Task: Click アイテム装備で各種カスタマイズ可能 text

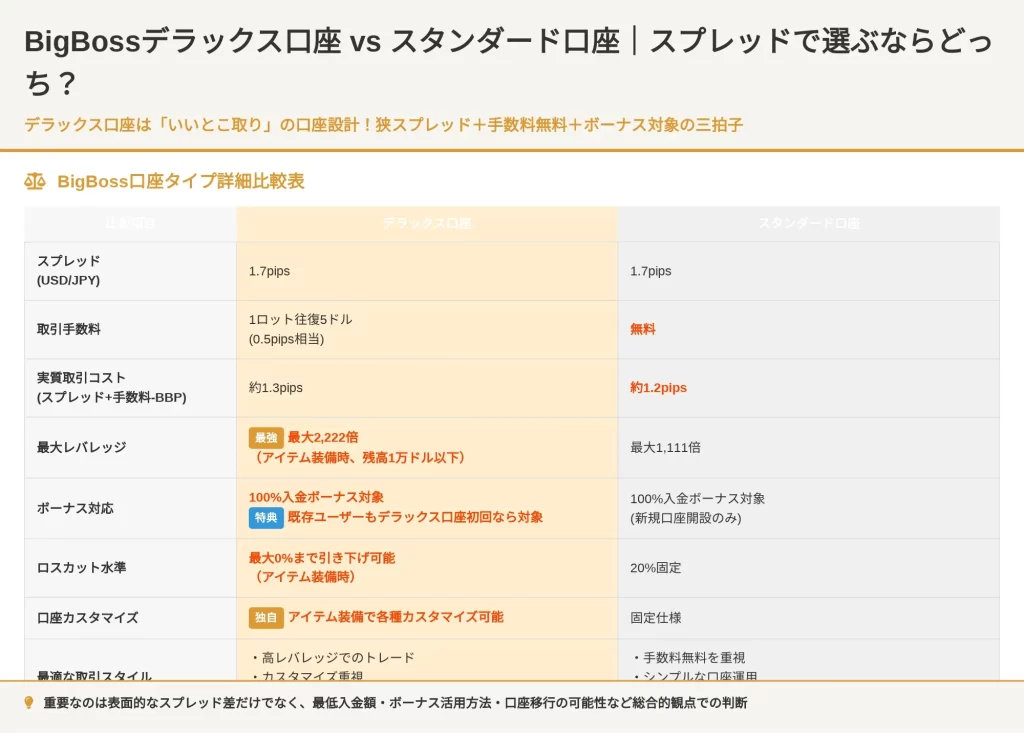Action: (396, 617)
